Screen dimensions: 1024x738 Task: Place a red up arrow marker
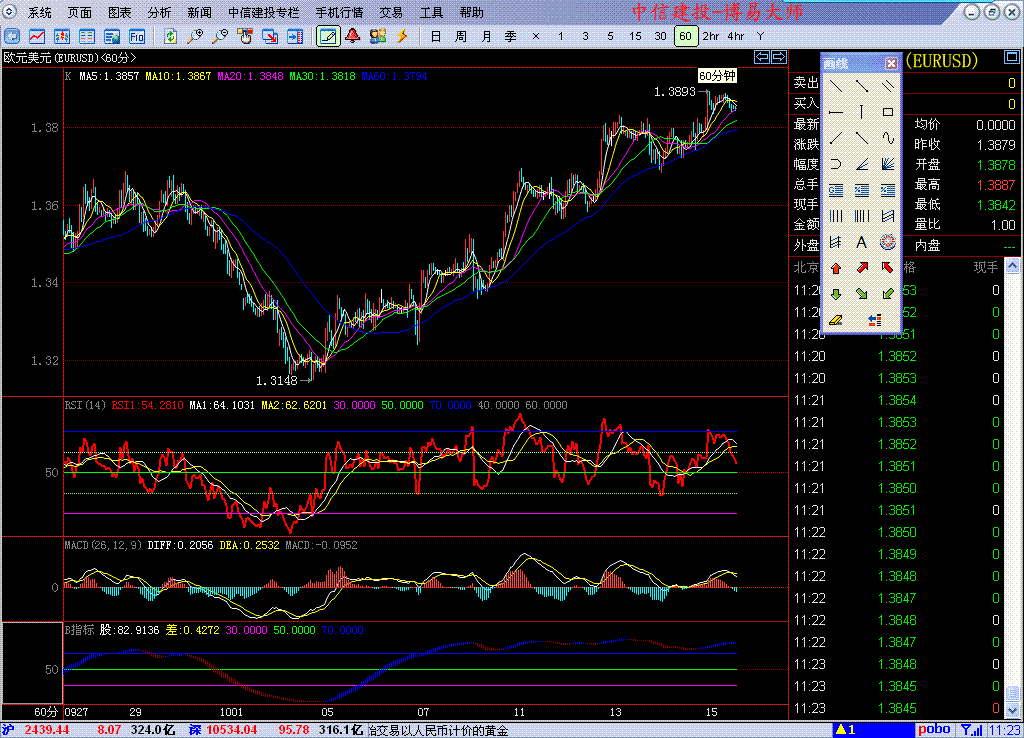(835, 268)
